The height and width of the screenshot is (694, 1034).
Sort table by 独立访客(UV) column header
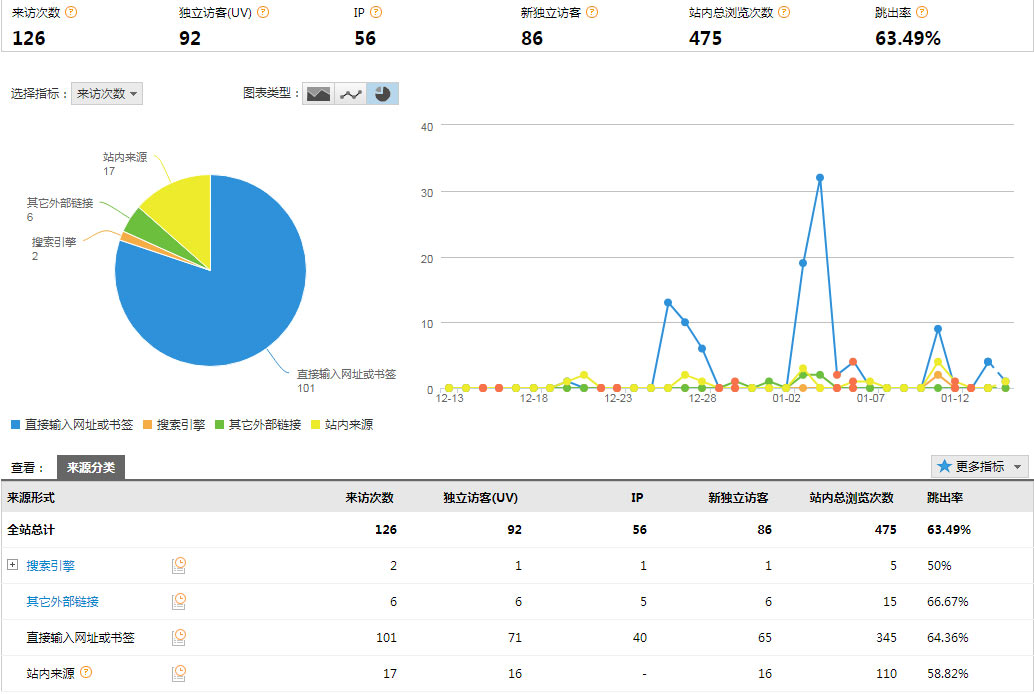coord(480,497)
